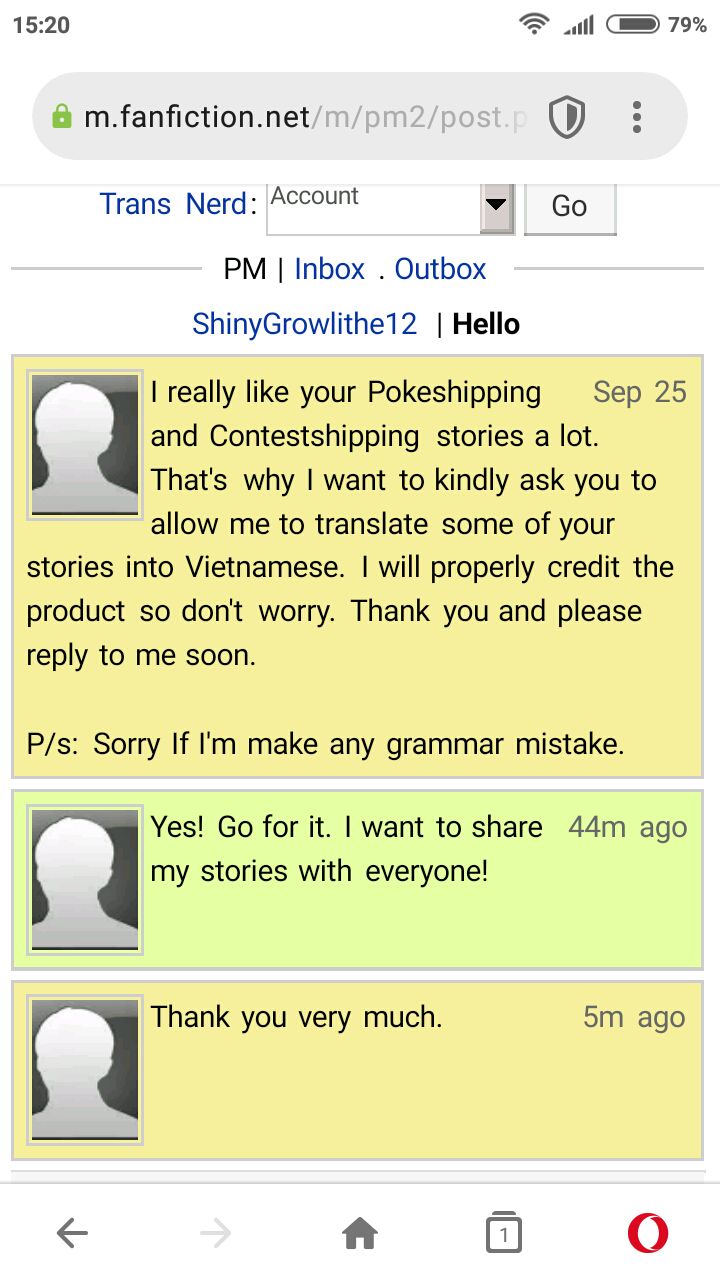Tap avatar on the Sep 25 message
Image resolution: width=720 pixels, height=1280 pixels.
(85, 445)
